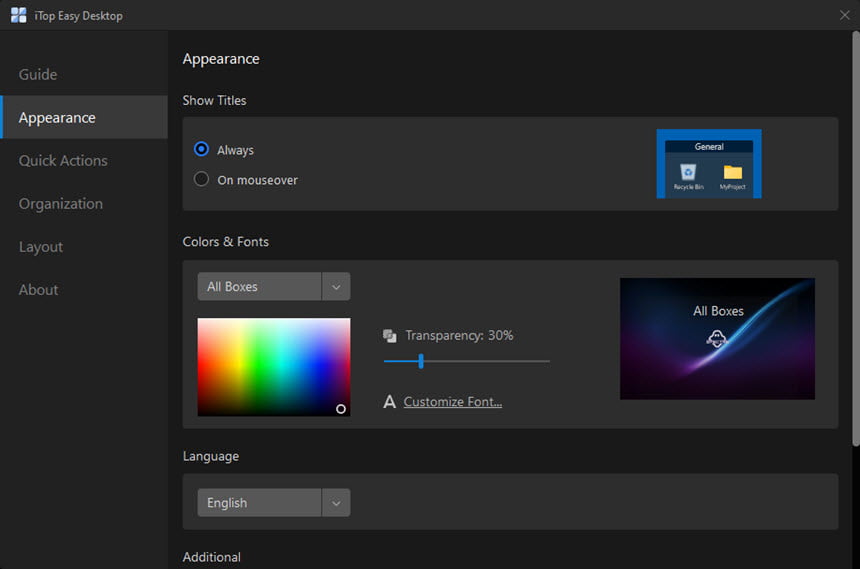Image resolution: width=860 pixels, height=569 pixels.
Task: Open the Guide section
Action: tap(38, 75)
